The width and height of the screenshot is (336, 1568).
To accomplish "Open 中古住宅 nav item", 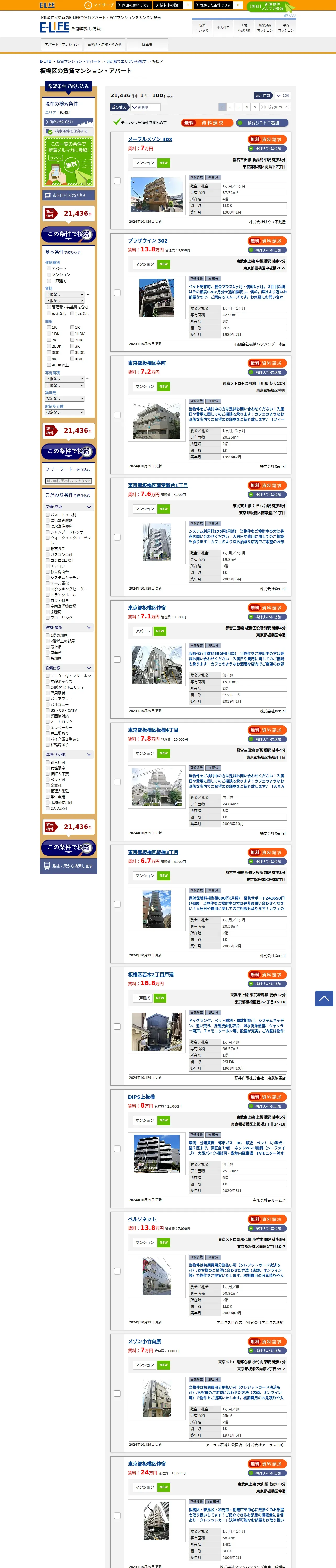I will click(223, 27).
